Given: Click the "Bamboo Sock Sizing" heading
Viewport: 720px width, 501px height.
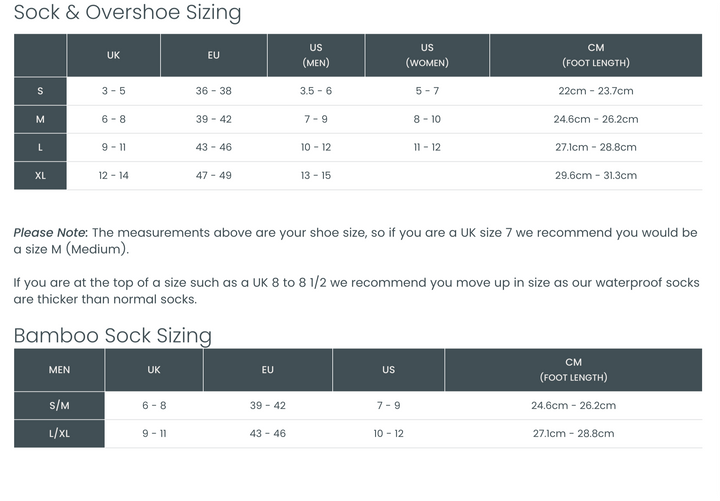Looking at the screenshot, I should (x=112, y=335).
